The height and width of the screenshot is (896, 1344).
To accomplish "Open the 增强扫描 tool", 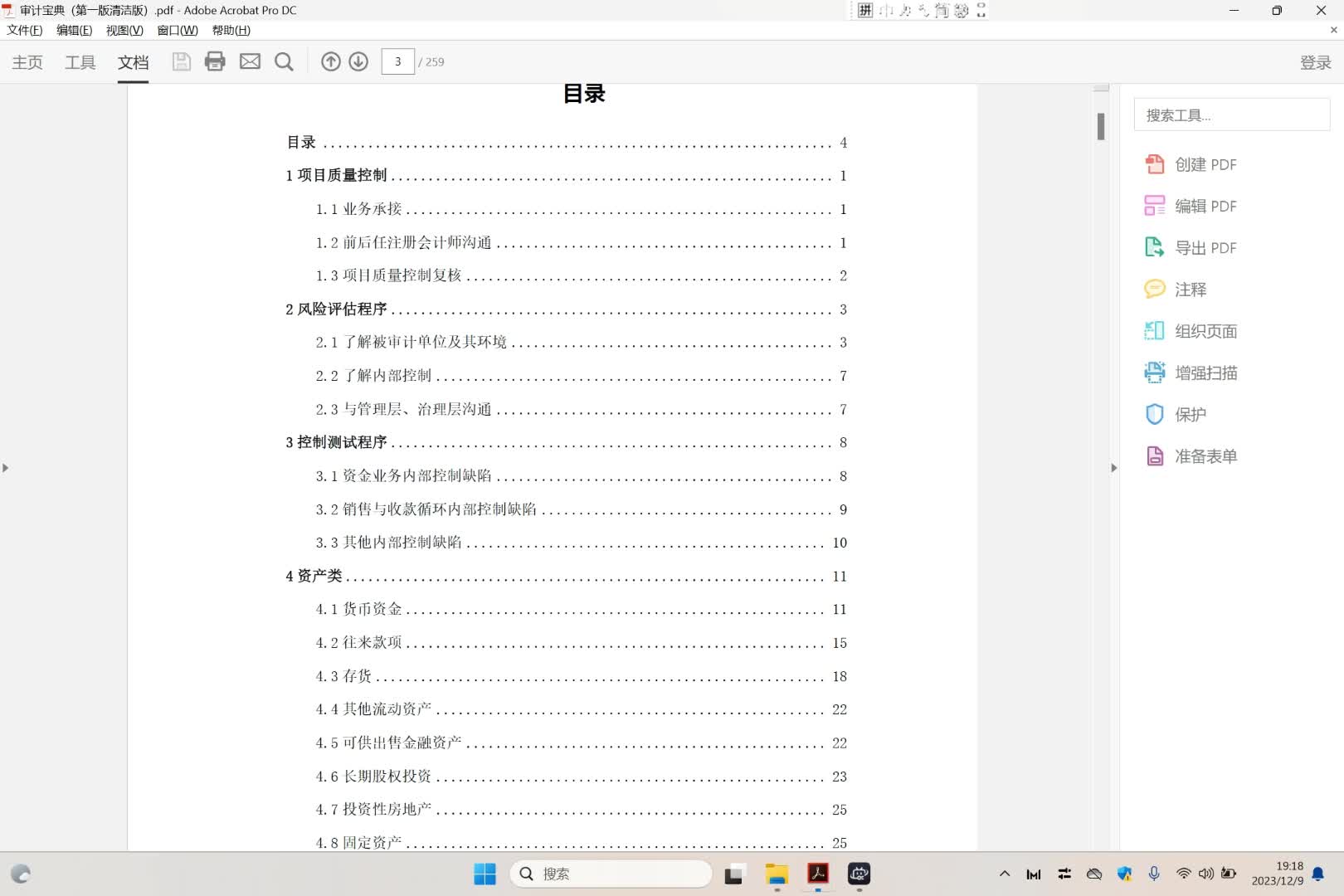I will [x=1191, y=373].
